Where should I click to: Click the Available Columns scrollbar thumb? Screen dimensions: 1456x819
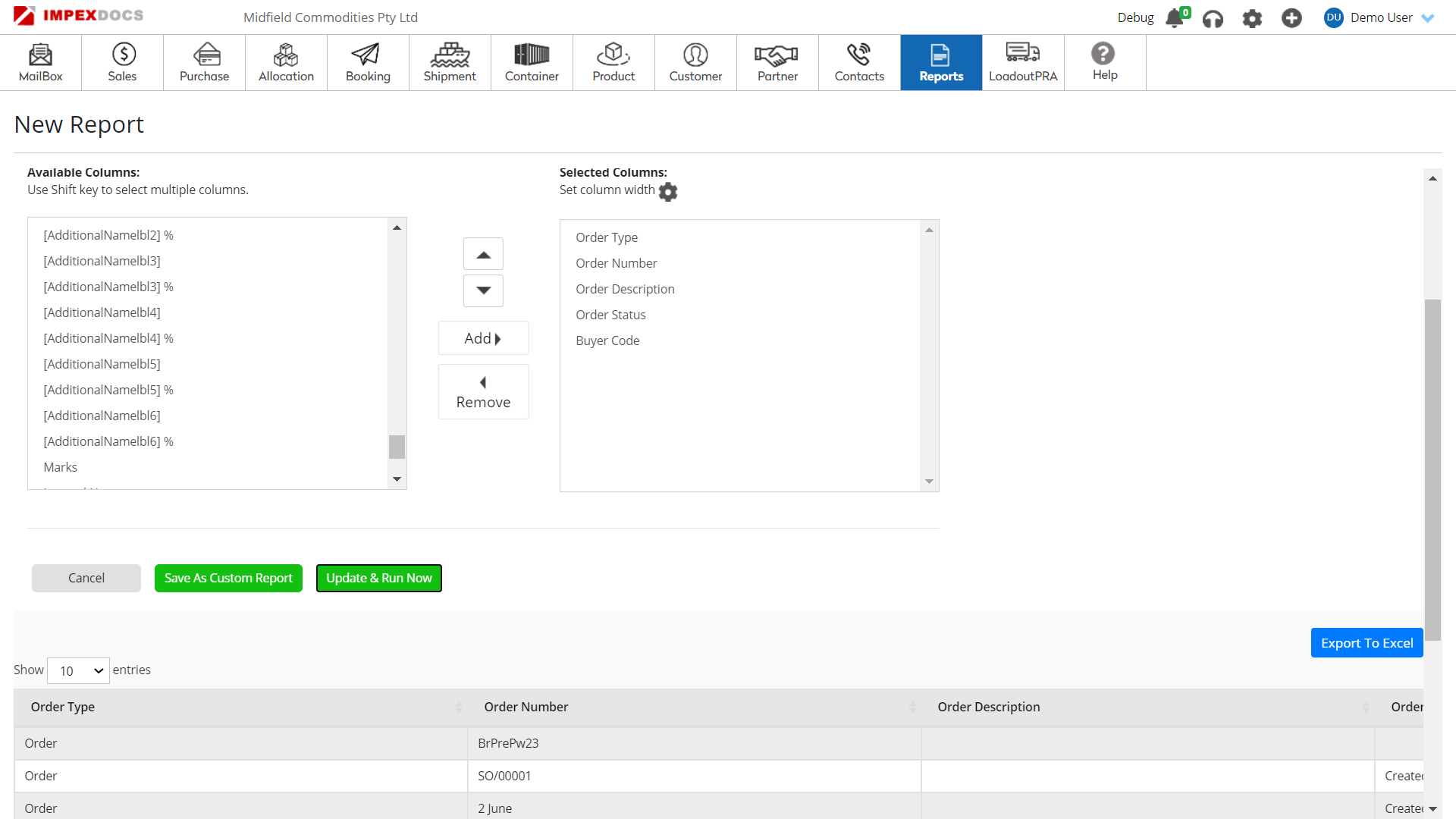pos(397,447)
